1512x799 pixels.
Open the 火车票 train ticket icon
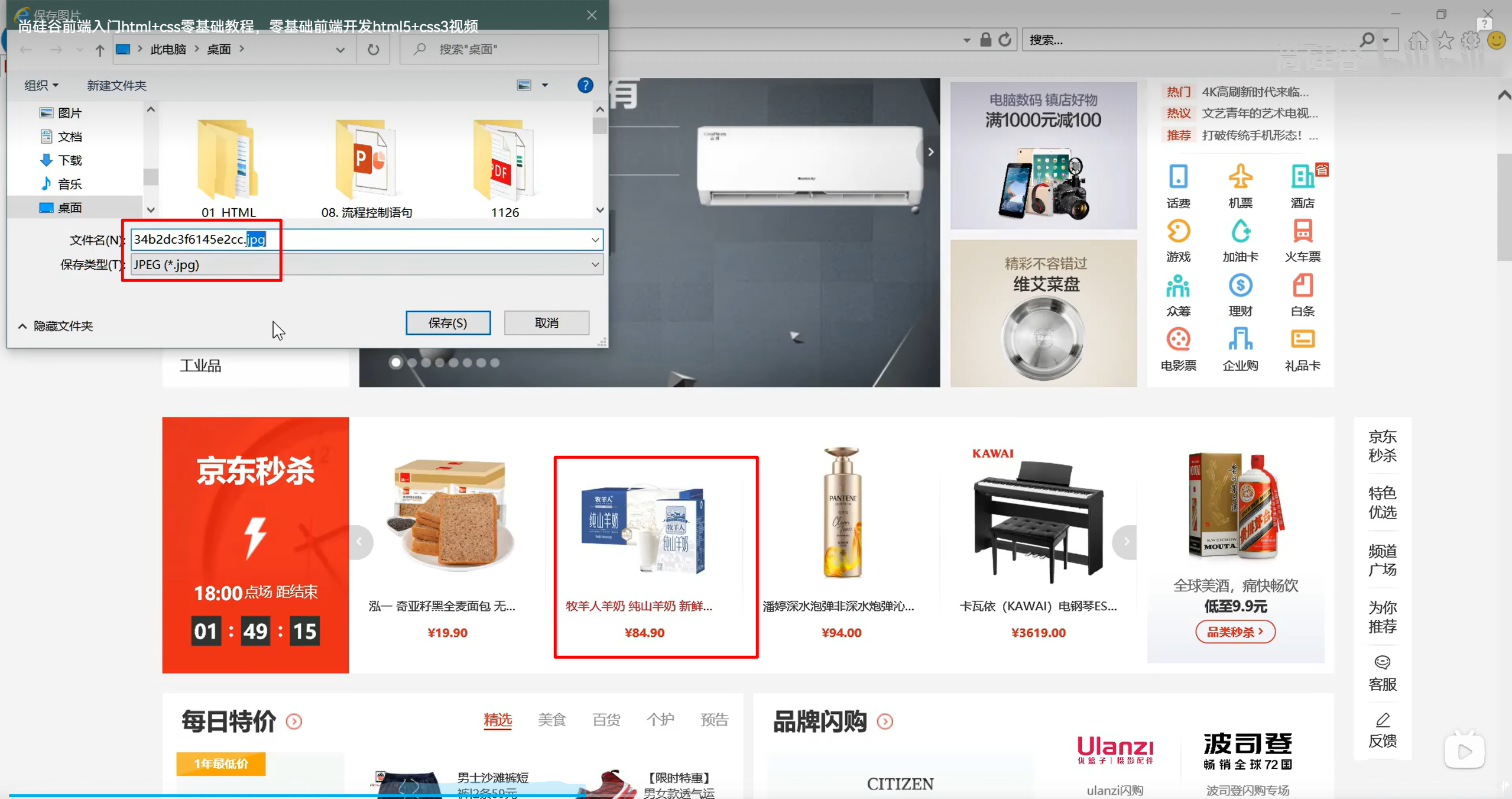(x=1302, y=231)
